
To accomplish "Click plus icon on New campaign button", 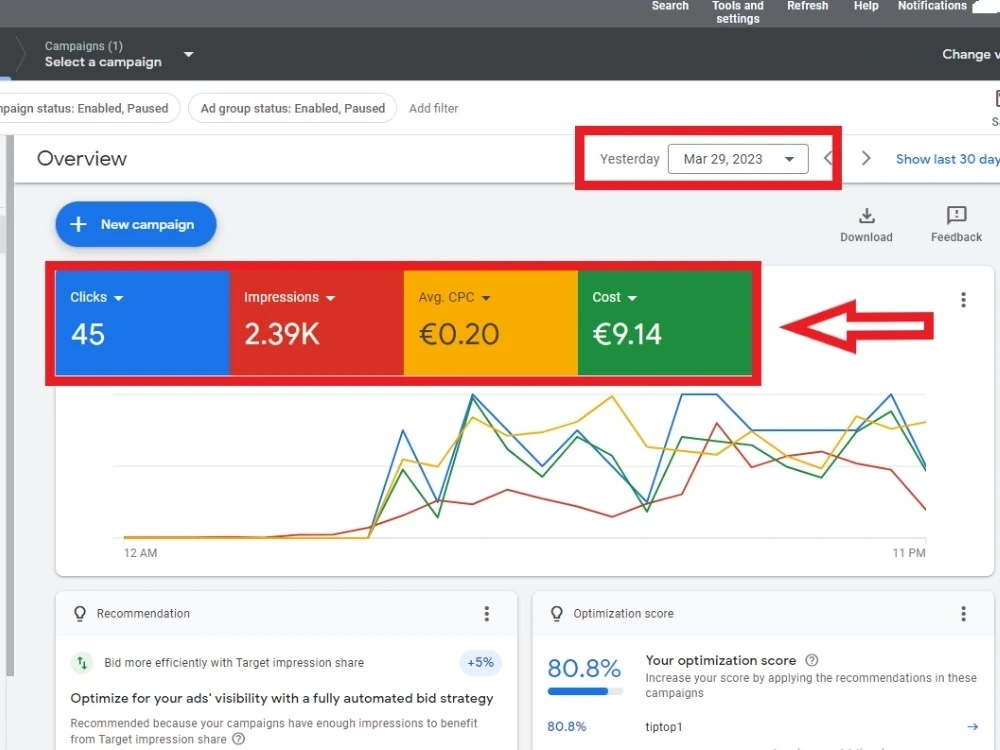I will pyautogui.click(x=78, y=224).
